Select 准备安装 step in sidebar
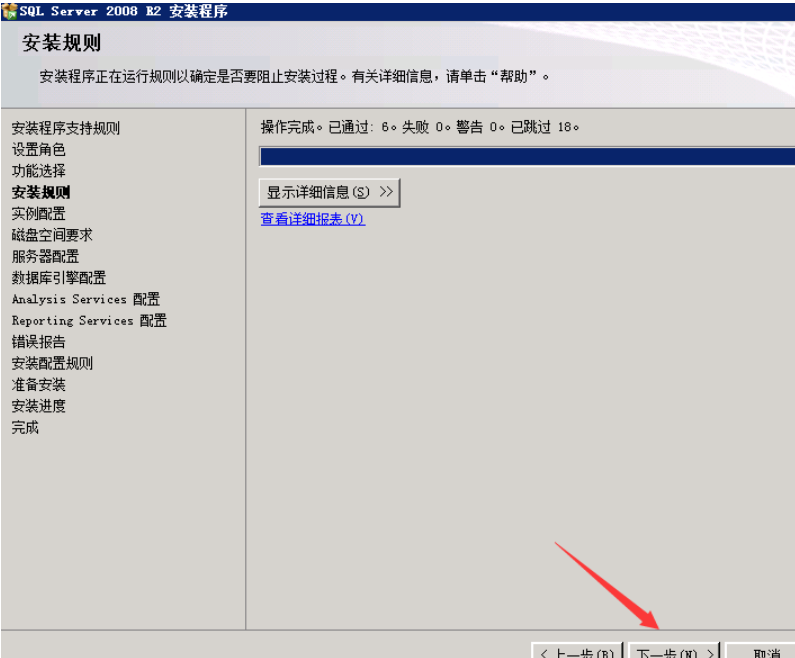This screenshot has width=795, height=658. [39, 385]
